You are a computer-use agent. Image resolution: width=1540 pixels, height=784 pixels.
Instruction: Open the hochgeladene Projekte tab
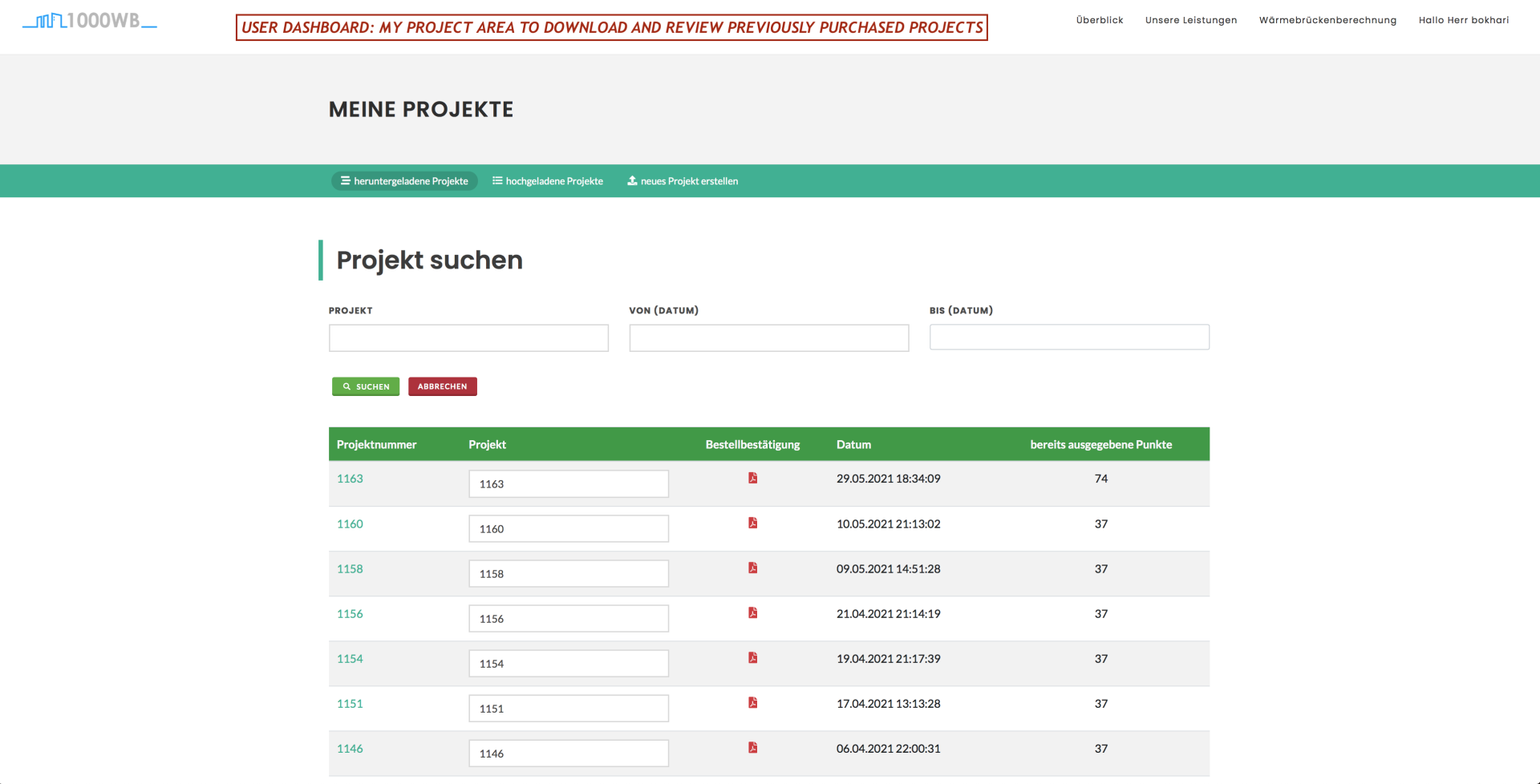[548, 181]
